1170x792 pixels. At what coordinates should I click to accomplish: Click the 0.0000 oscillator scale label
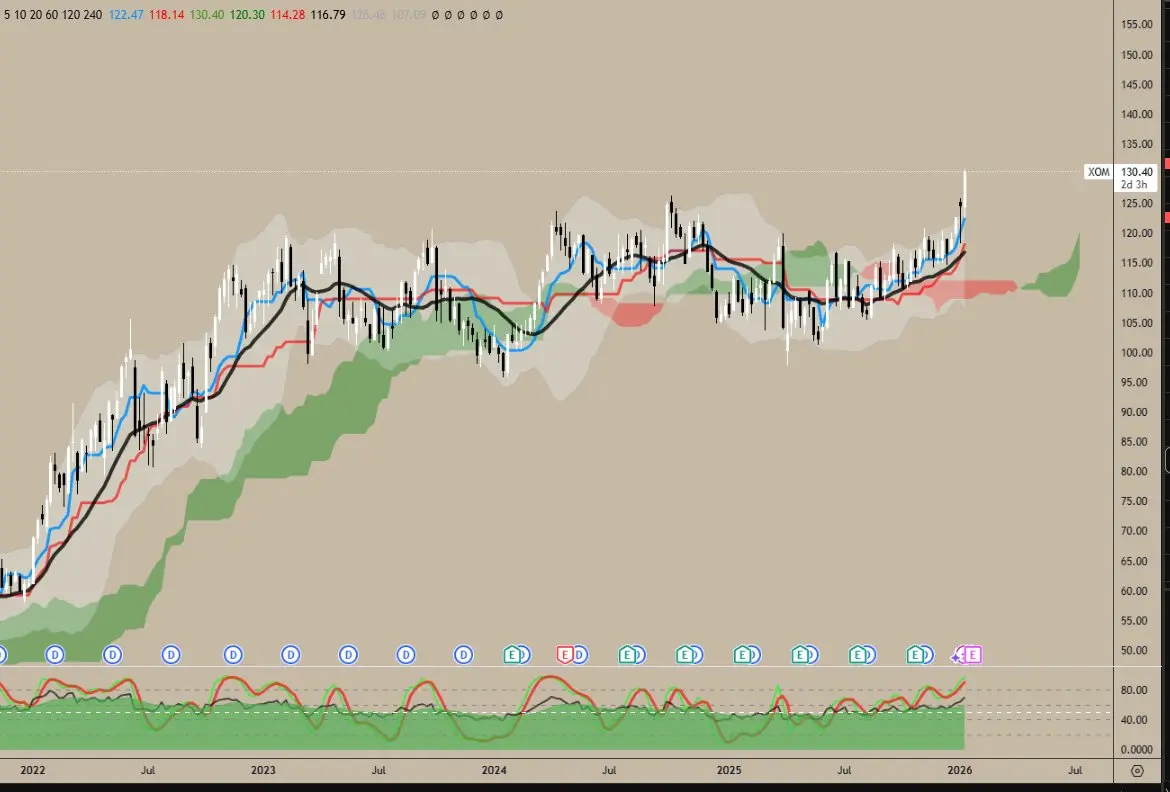(x=1136, y=749)
